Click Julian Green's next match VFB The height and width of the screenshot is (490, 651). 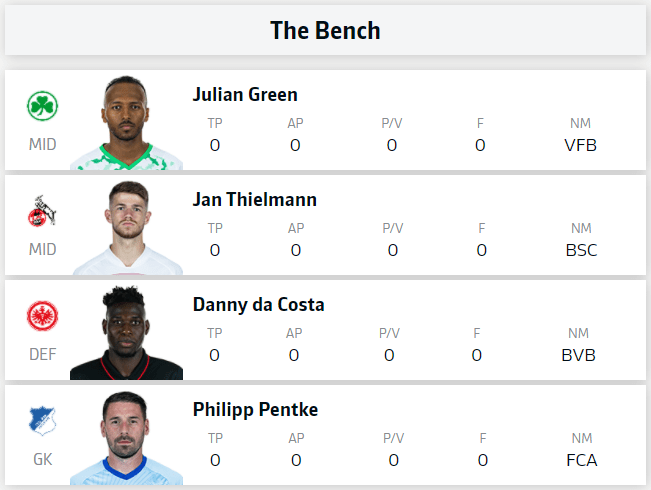click(580, 145)
